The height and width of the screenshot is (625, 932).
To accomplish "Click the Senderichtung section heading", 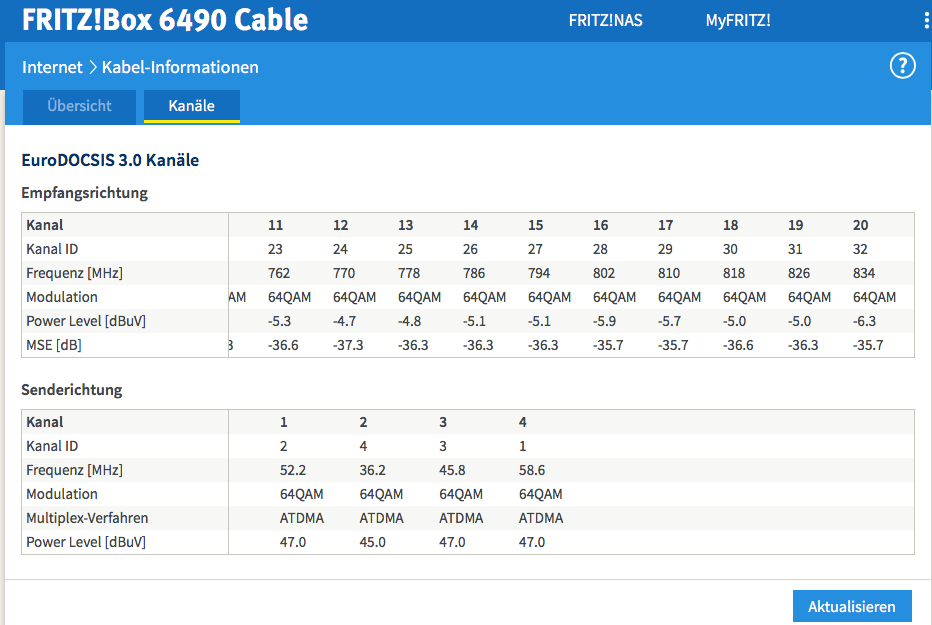I will (72, 390).
